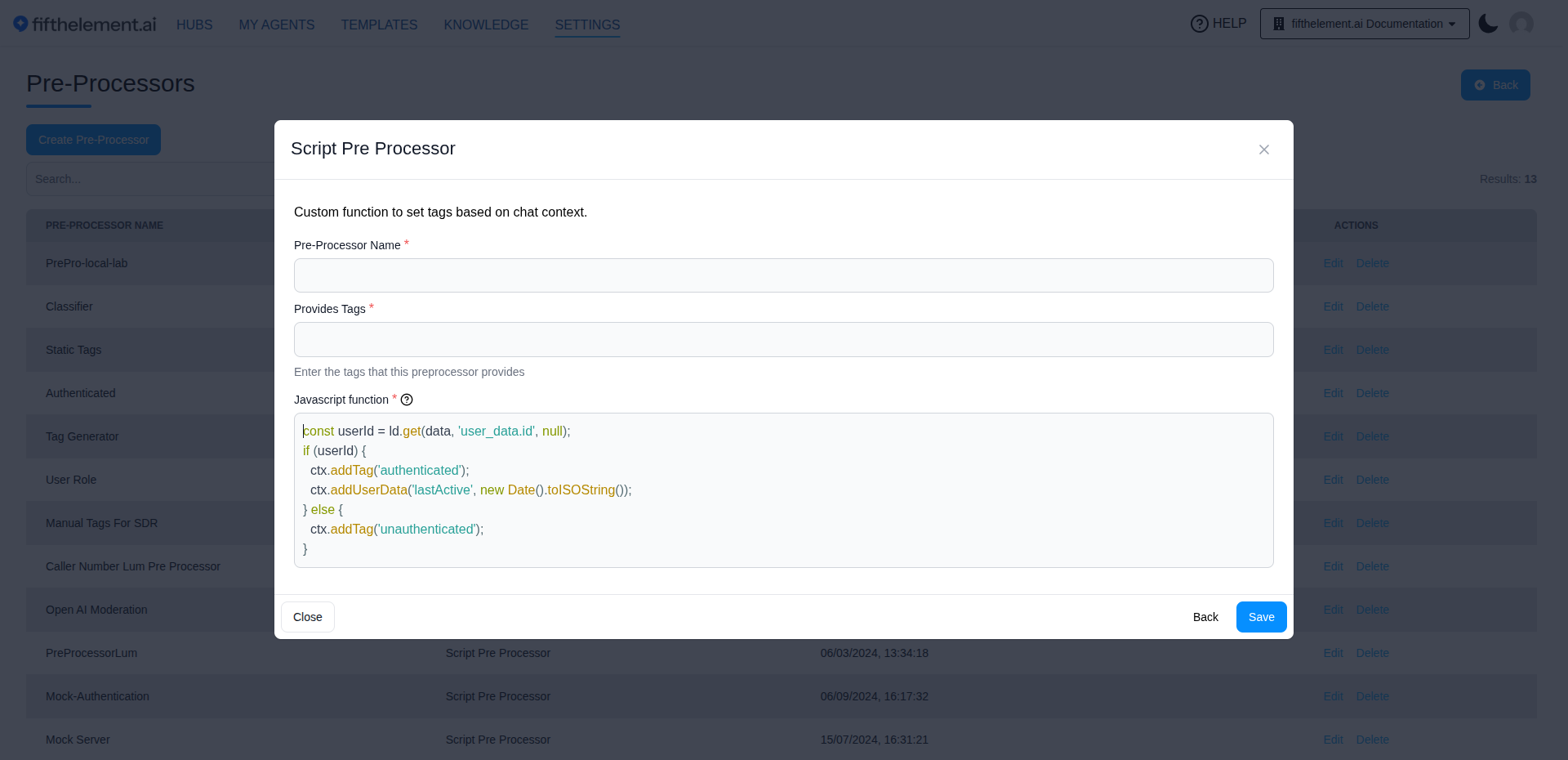The width and height of the screenshot is (1568, 760).
Task: Open KNOWLEDGE menu
Action: [x=486, y=25]
